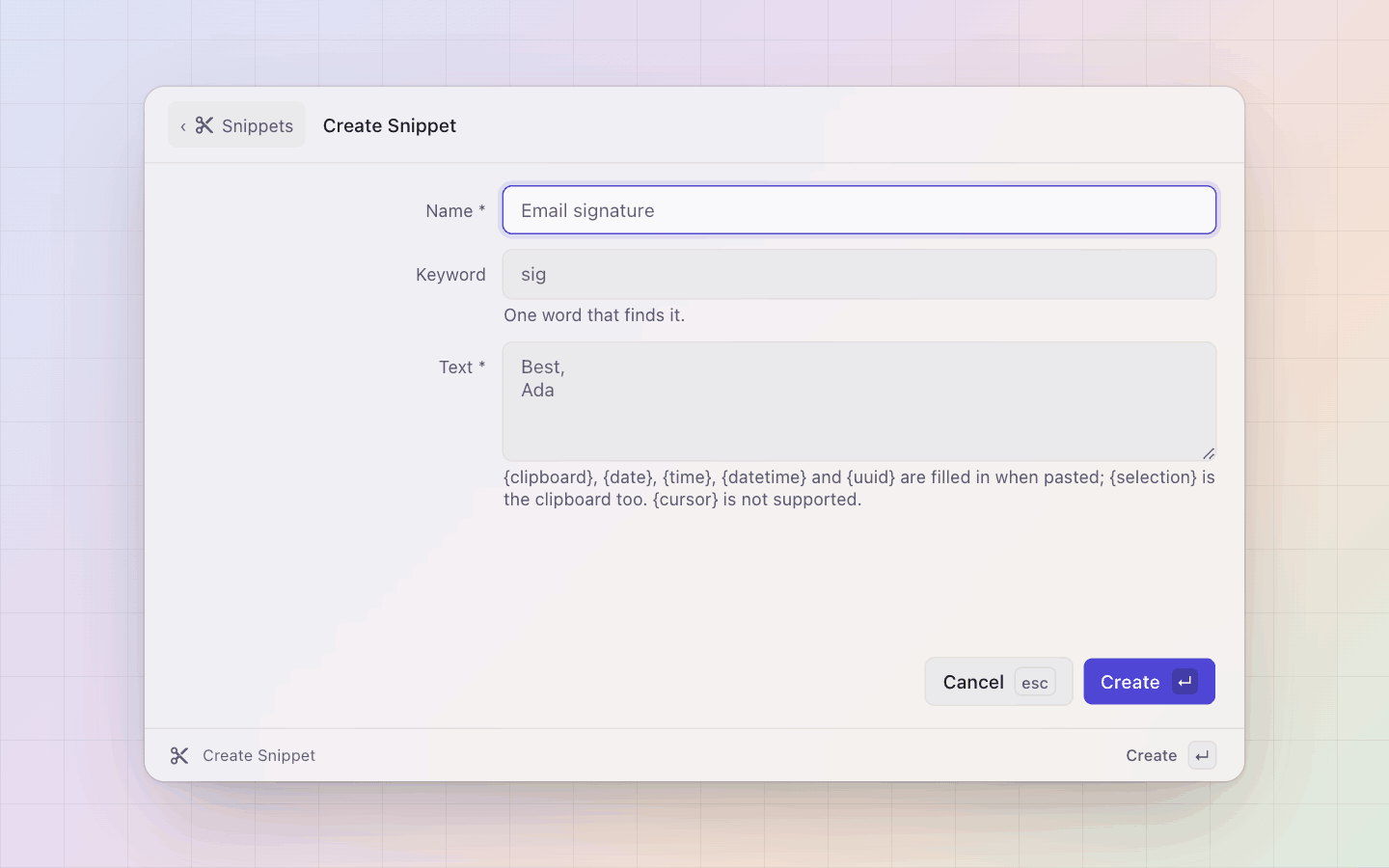Click into the Keyword field
The height and width of the screenshot is (868, 1389).
pos(858,274)
